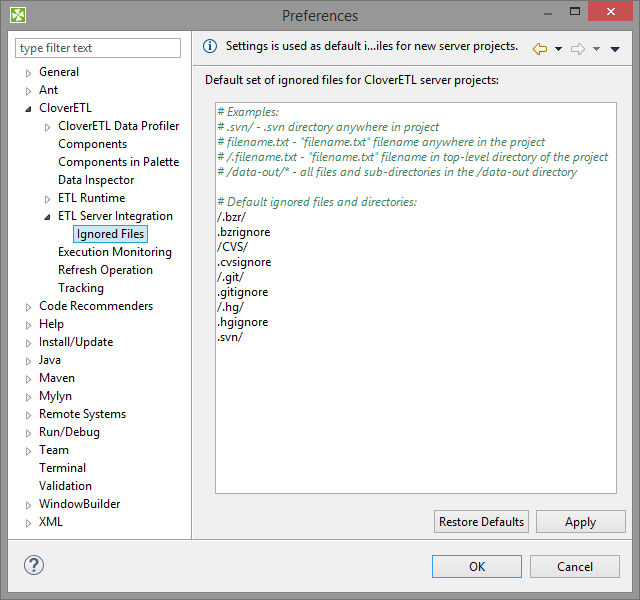The height and width of the screenshot is (600, 640).
Task: Click the help question mark icon
Action: click(x=34, y=566)
